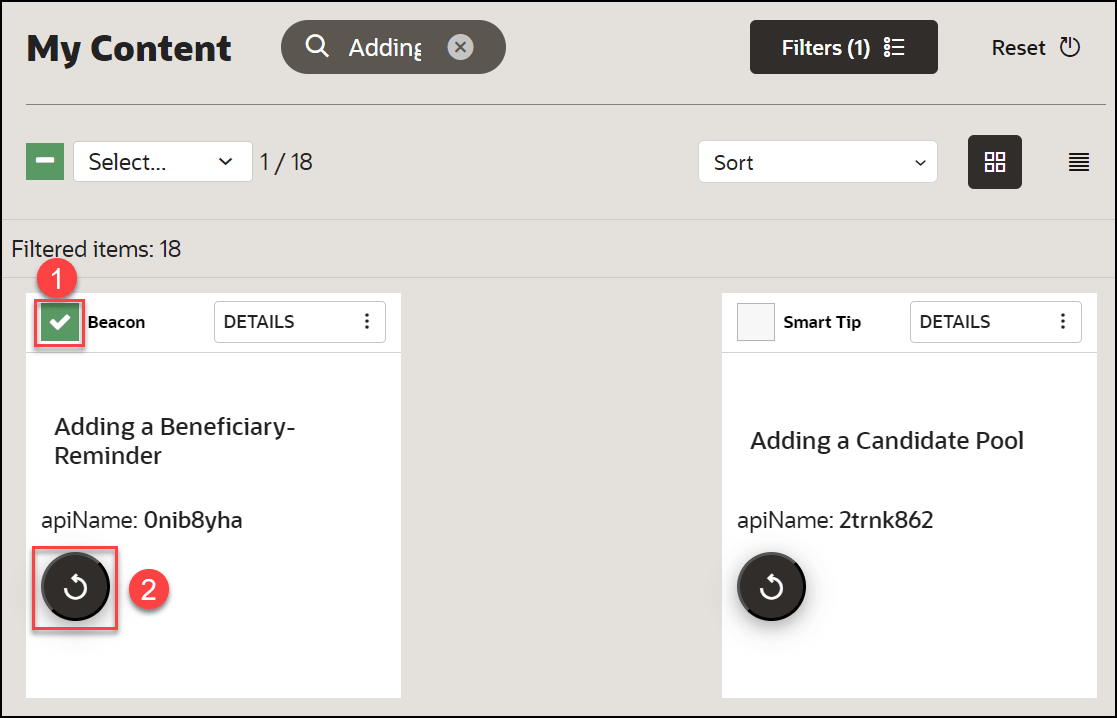Image resolution: width=1117 pixels, height=718 pixels.
Task: Click the search magnifier icon
Action: [x=317, y=46]
